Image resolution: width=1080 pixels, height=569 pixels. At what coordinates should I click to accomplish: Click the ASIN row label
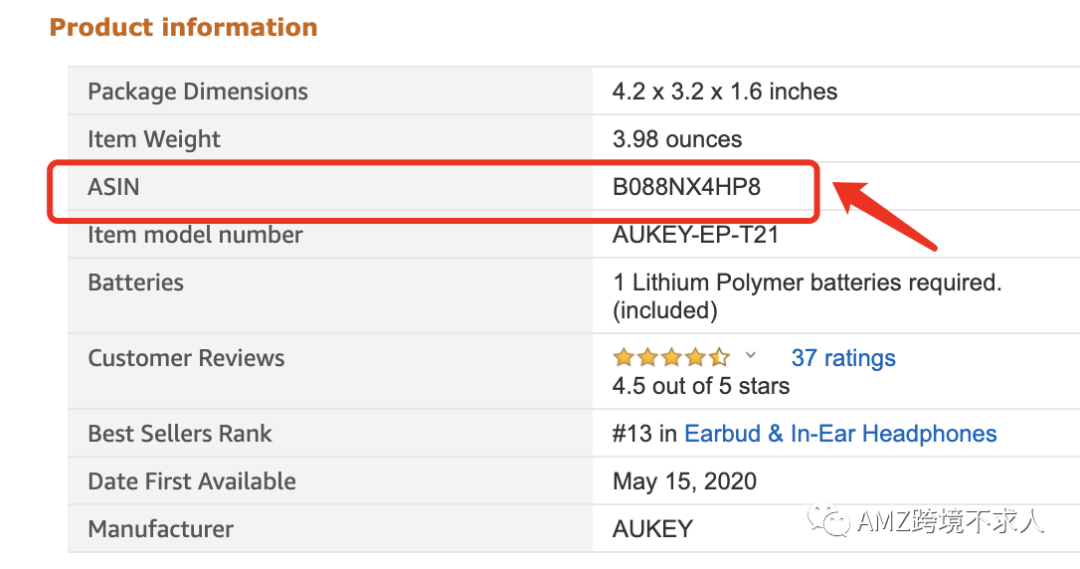point(114,187)
